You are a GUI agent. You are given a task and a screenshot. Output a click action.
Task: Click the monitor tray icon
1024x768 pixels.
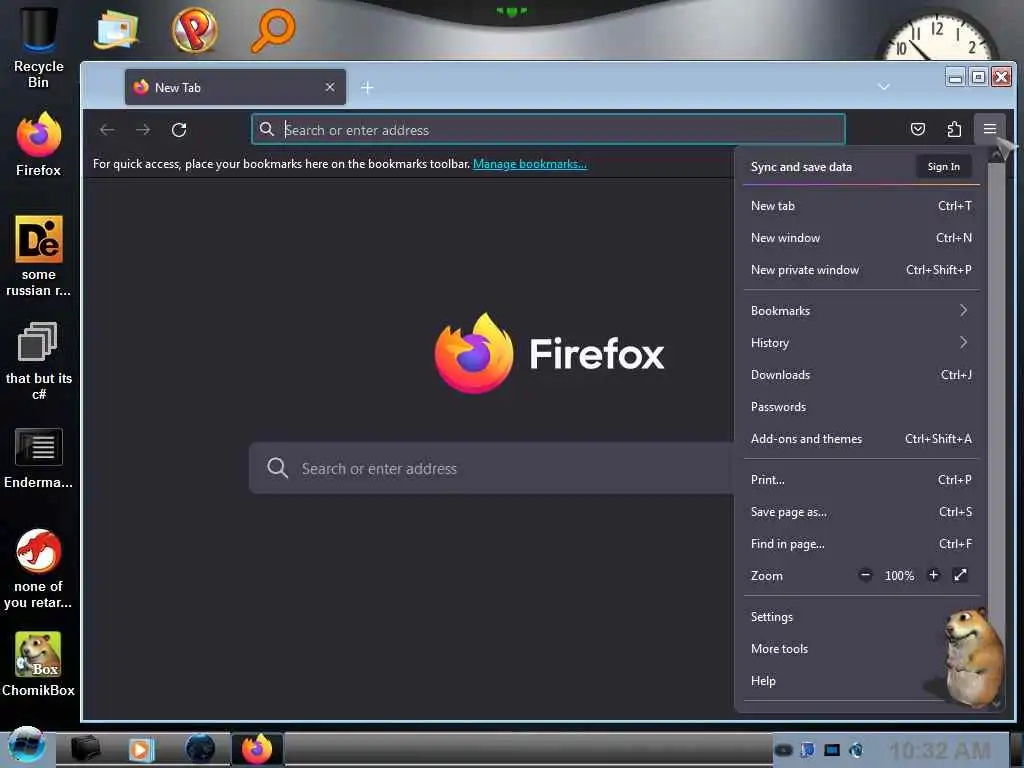(831, 750)
